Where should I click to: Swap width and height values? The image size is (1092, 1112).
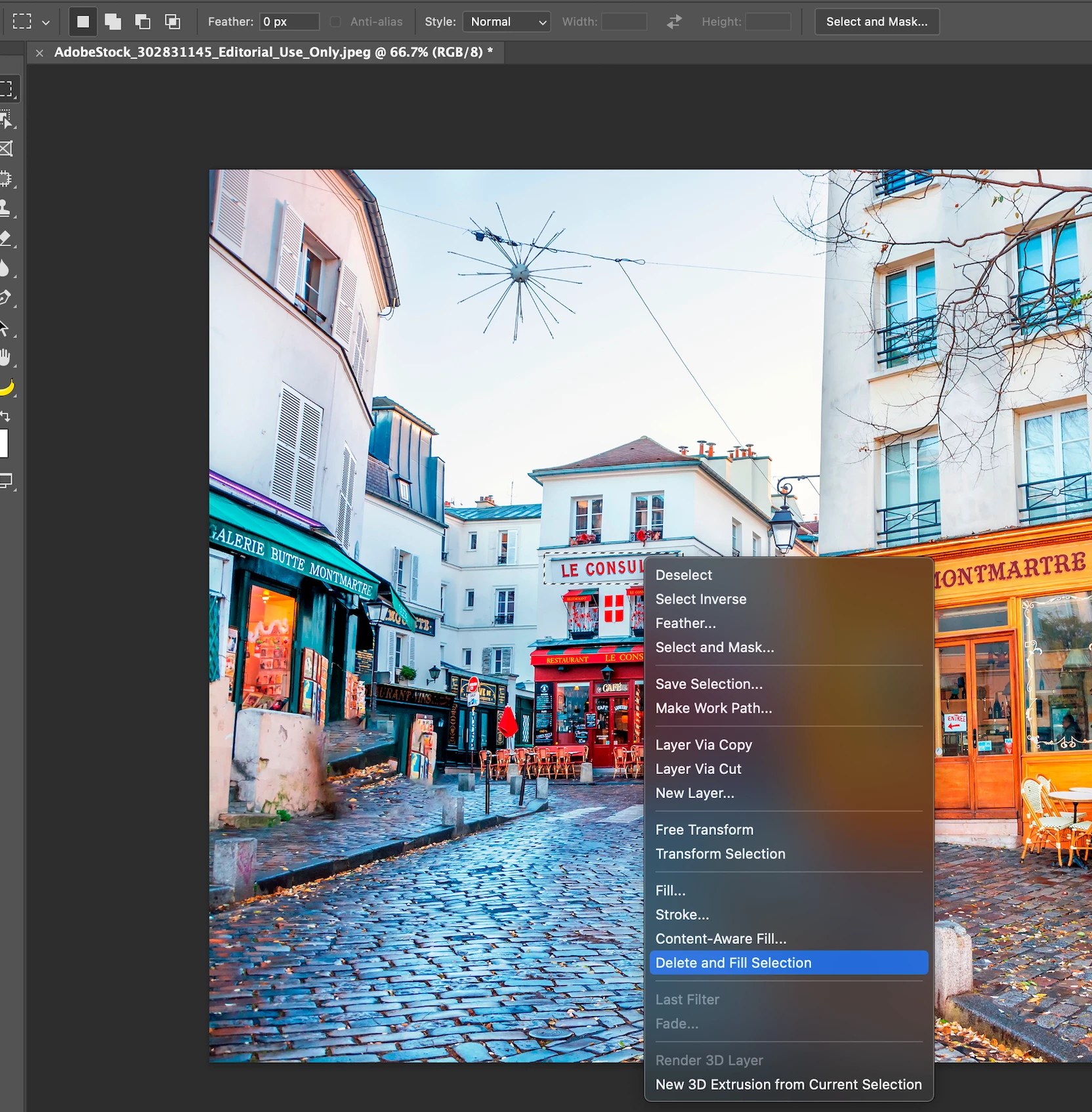coord(674,22)
